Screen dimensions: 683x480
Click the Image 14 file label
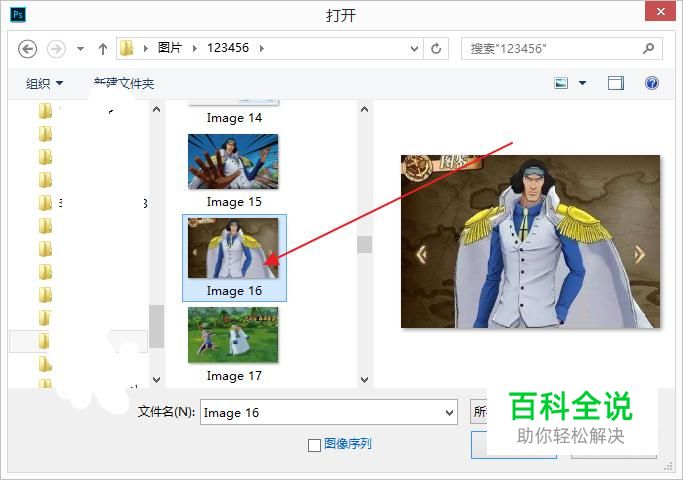234,118
